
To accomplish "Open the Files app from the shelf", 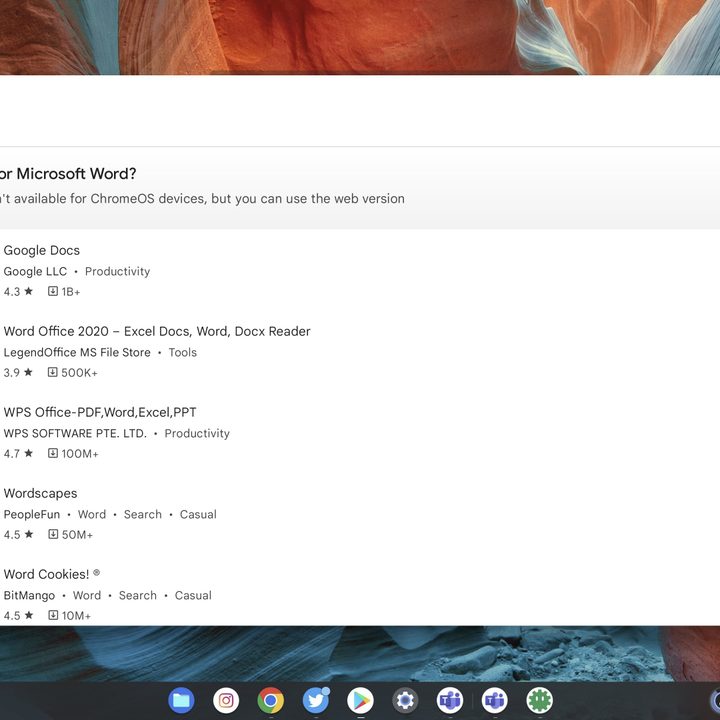I will pyautogui.click(x=181, y=700).
